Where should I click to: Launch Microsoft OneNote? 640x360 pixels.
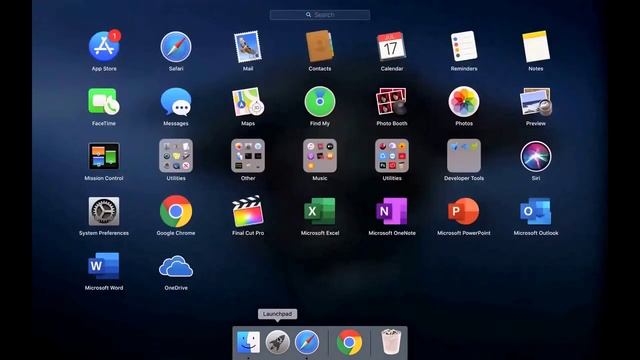[x=391, y=211]
